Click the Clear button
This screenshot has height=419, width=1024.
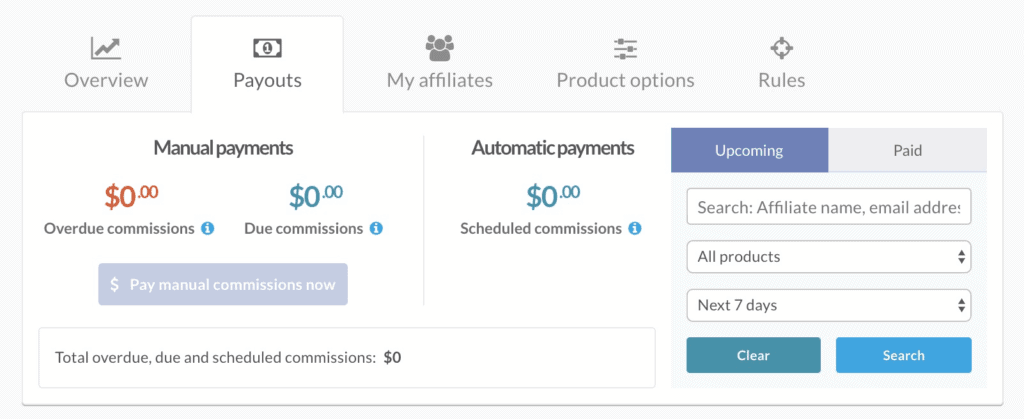[753, 355]
